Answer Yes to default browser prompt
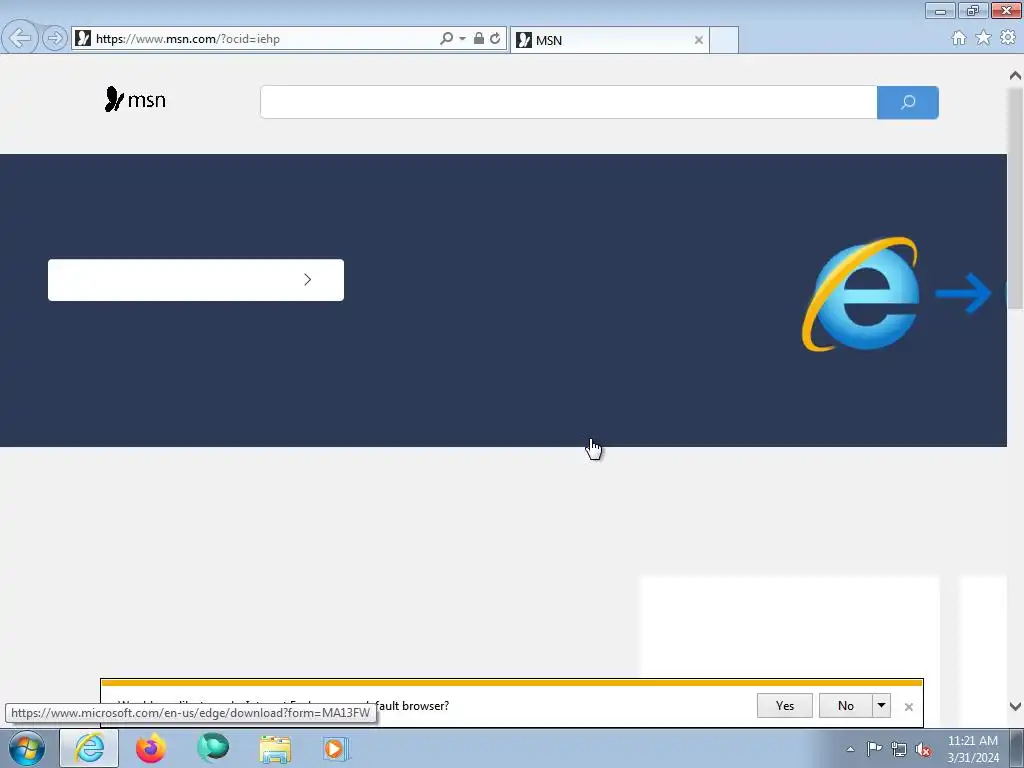Viewport: 1024px width, 768px height. [x=784, y=705]
